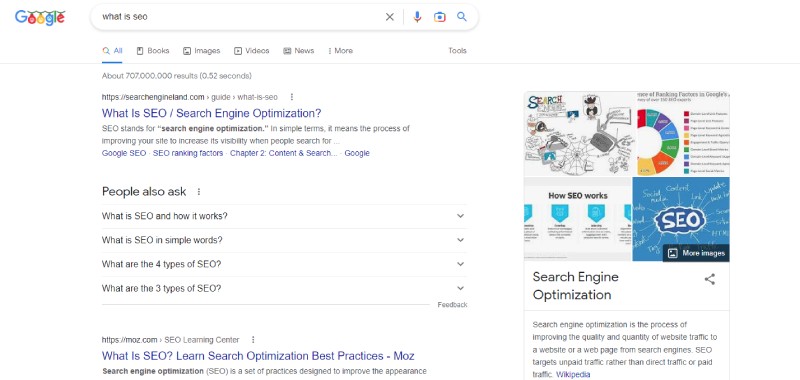Screen dimensions: 800x380
Task: Open search by image camera icon
Action: [x=439, y=17]
